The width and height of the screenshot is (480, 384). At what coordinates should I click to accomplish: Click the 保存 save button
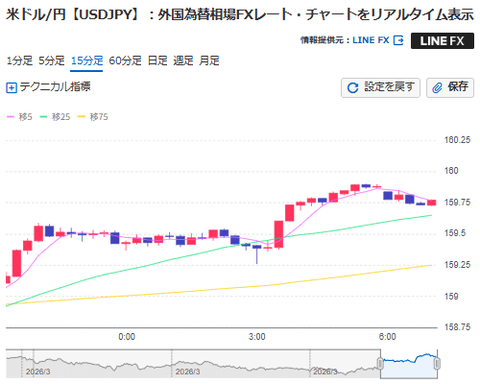coord(450,88)
